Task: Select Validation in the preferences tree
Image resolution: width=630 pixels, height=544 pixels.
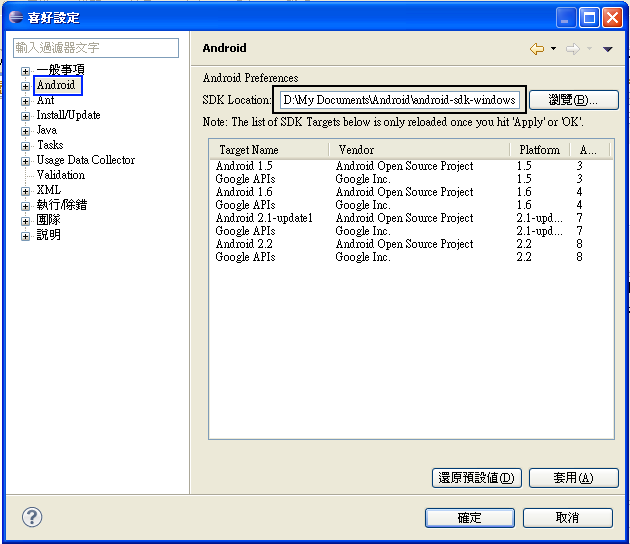Action: tap(61, 175)
